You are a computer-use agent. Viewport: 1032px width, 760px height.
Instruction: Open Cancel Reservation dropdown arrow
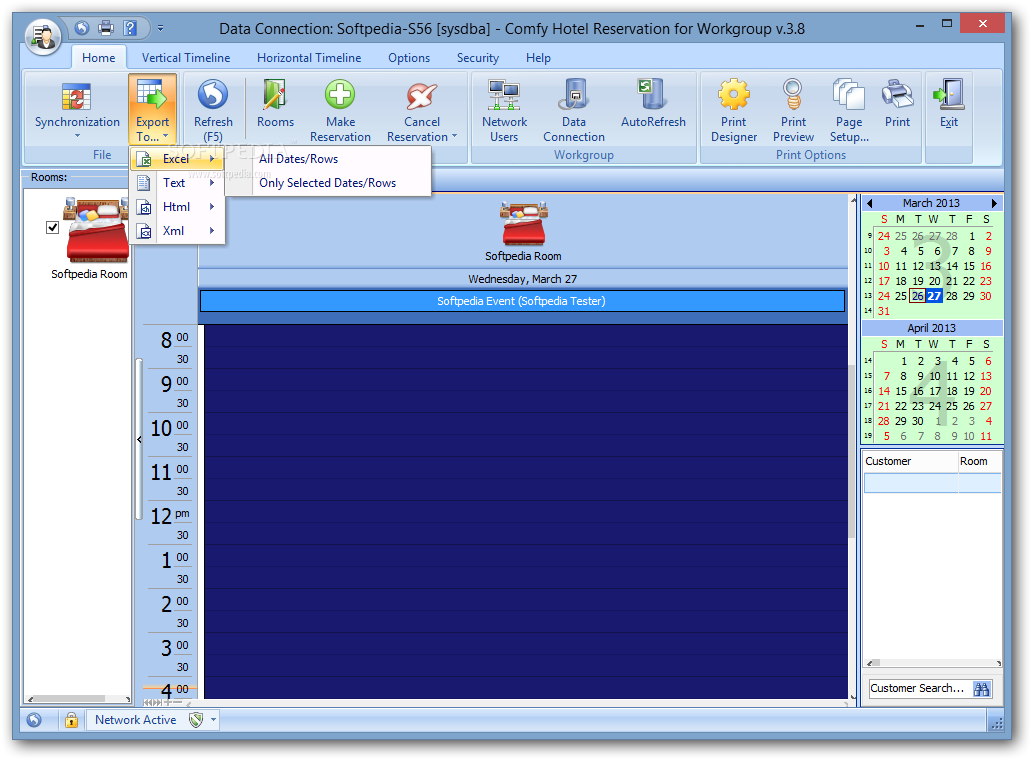click(x=454, y=136)
